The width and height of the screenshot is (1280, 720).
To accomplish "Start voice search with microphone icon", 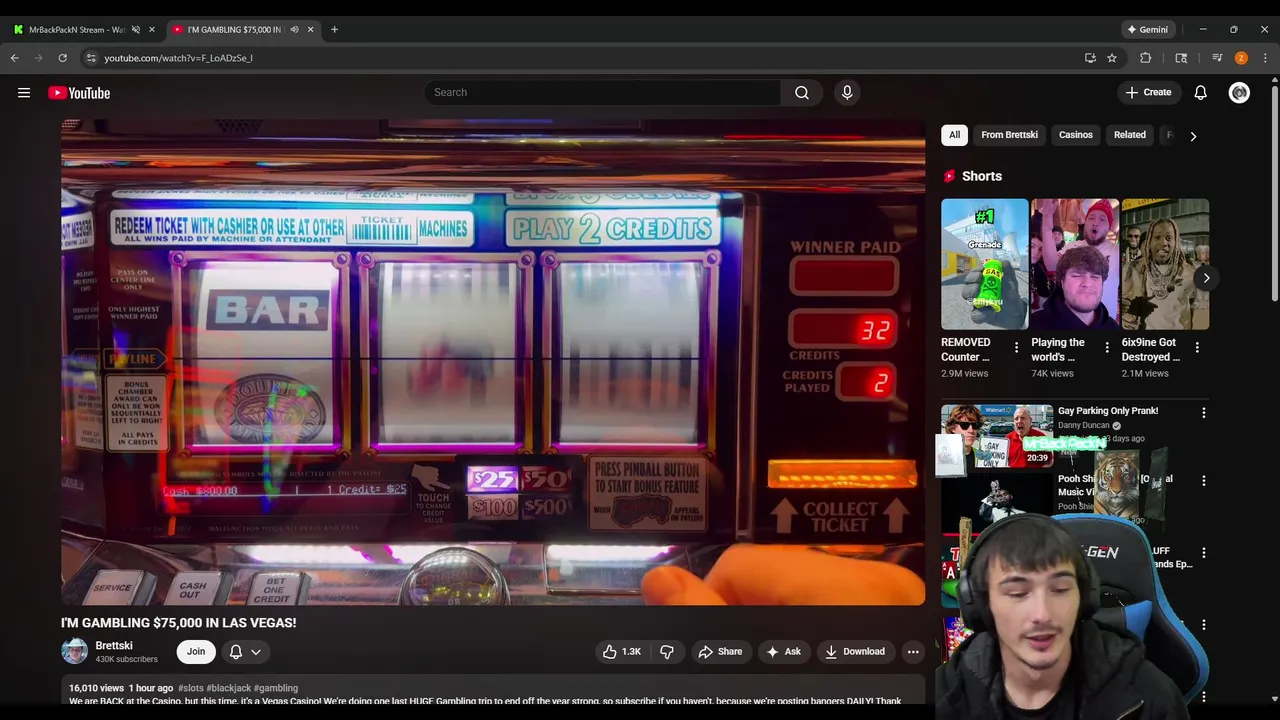I will coord(847,92).
